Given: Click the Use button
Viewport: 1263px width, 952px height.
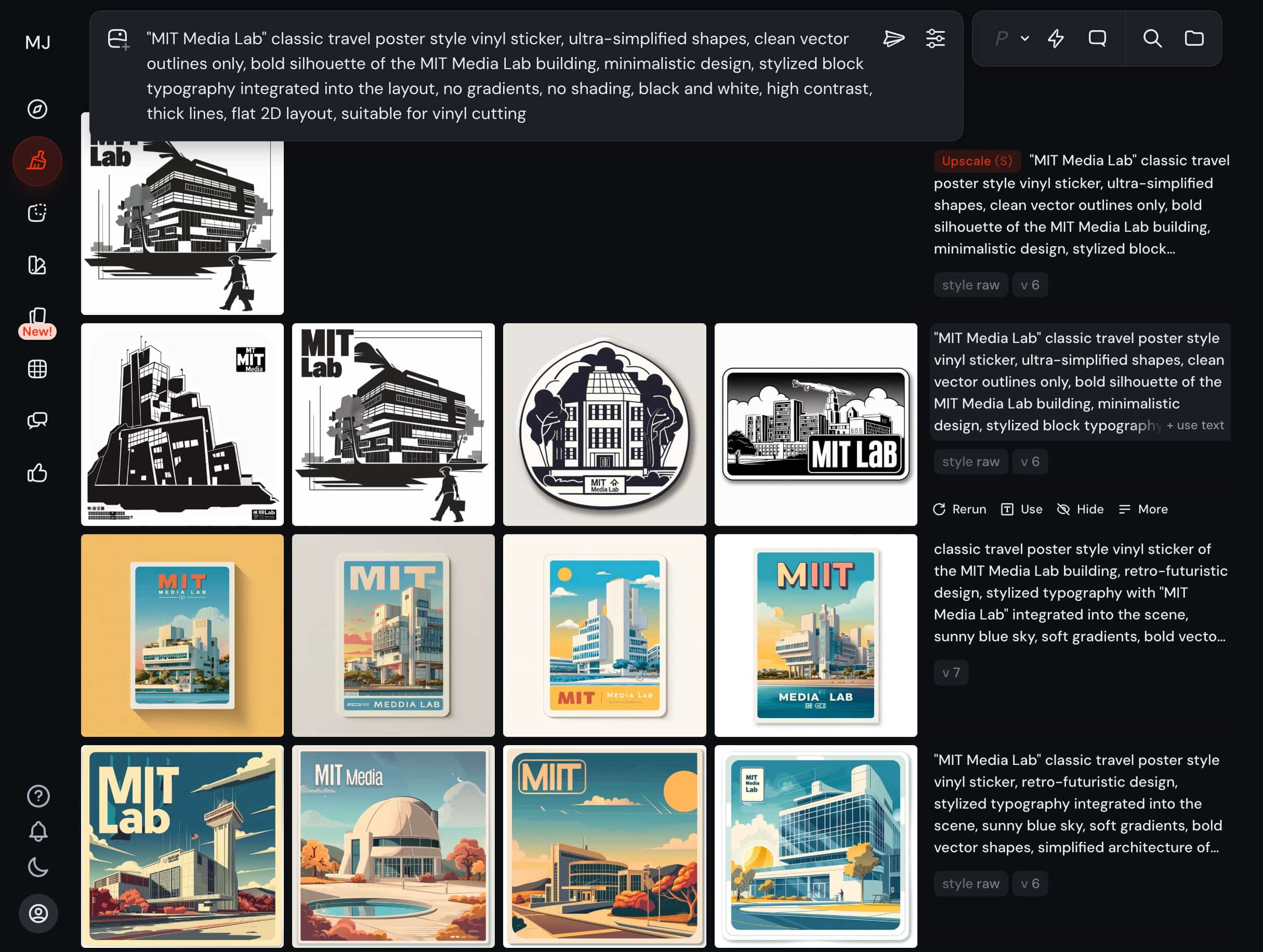Looking at the screenshot, I should [x=1021, y=509].
